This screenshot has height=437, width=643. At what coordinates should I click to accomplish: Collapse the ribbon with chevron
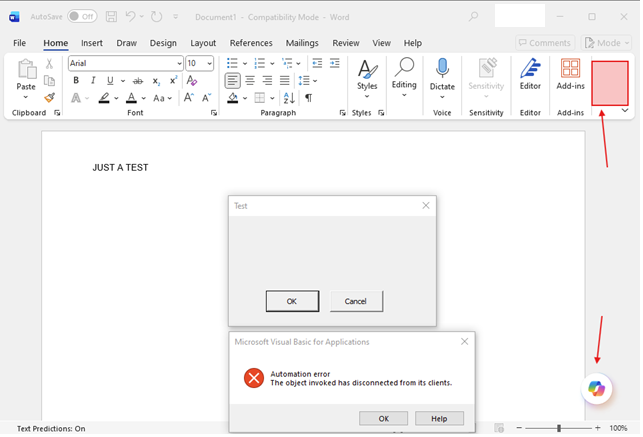[x=625, y=111]
